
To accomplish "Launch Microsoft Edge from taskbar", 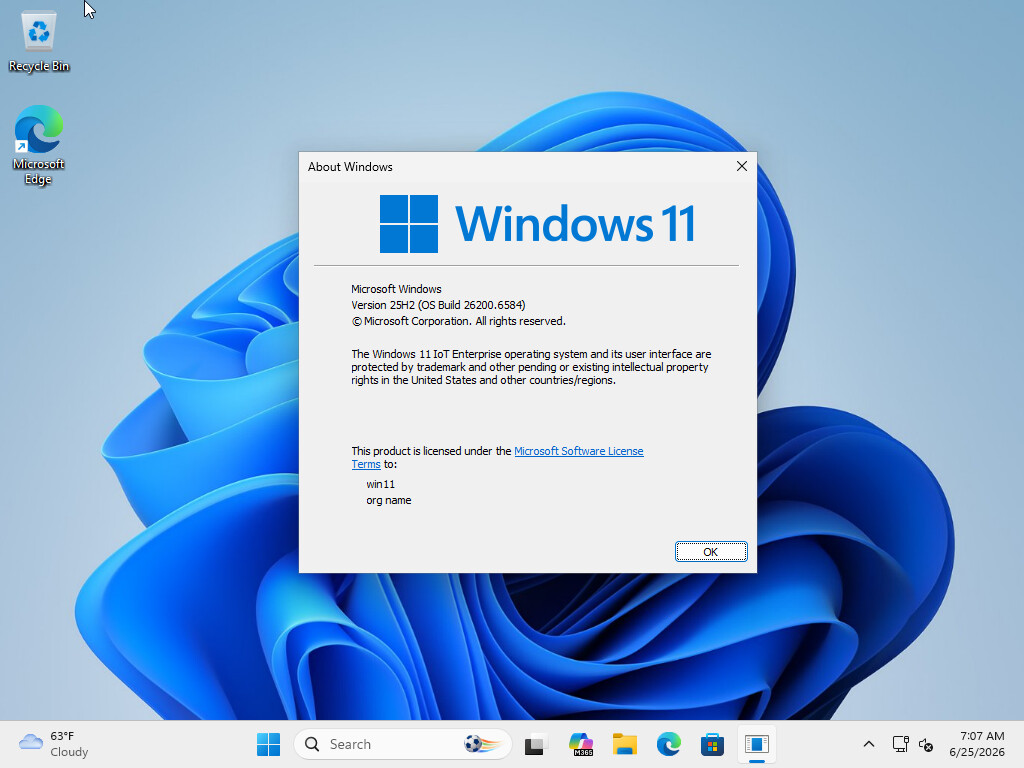I will [x=669, y=744].
